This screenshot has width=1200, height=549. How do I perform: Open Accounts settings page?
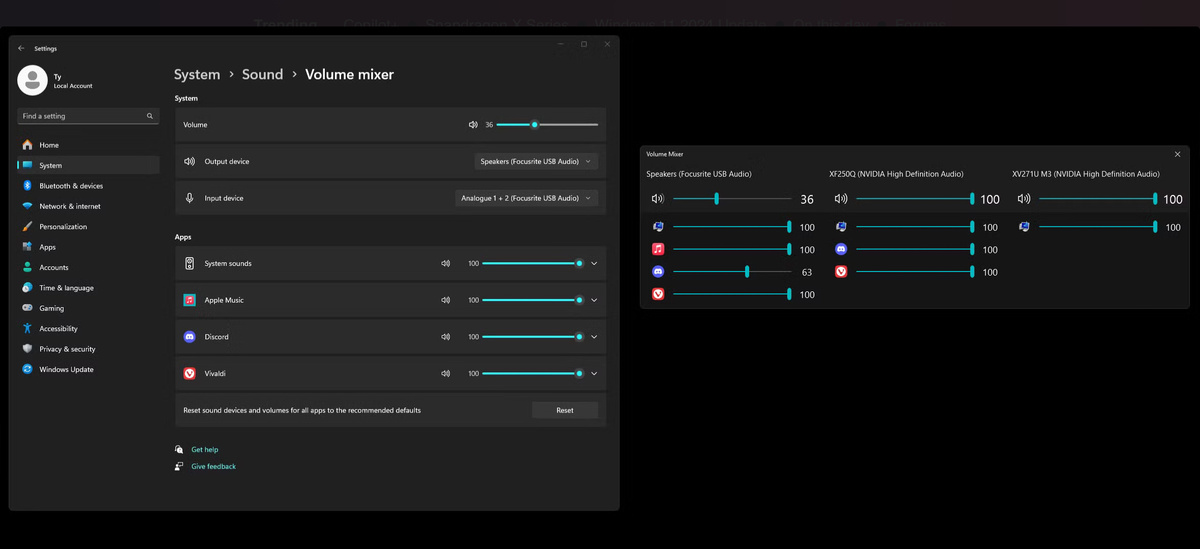tap(88, 267)
